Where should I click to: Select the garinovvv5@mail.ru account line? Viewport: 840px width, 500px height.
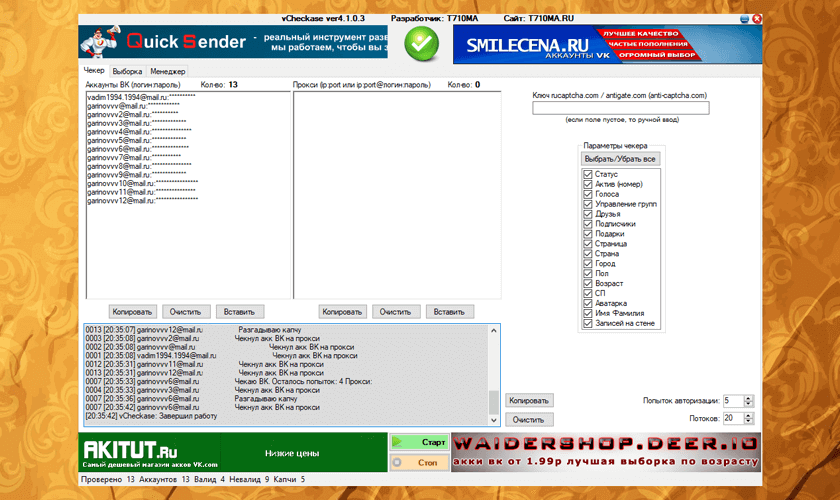click(137, 140)
